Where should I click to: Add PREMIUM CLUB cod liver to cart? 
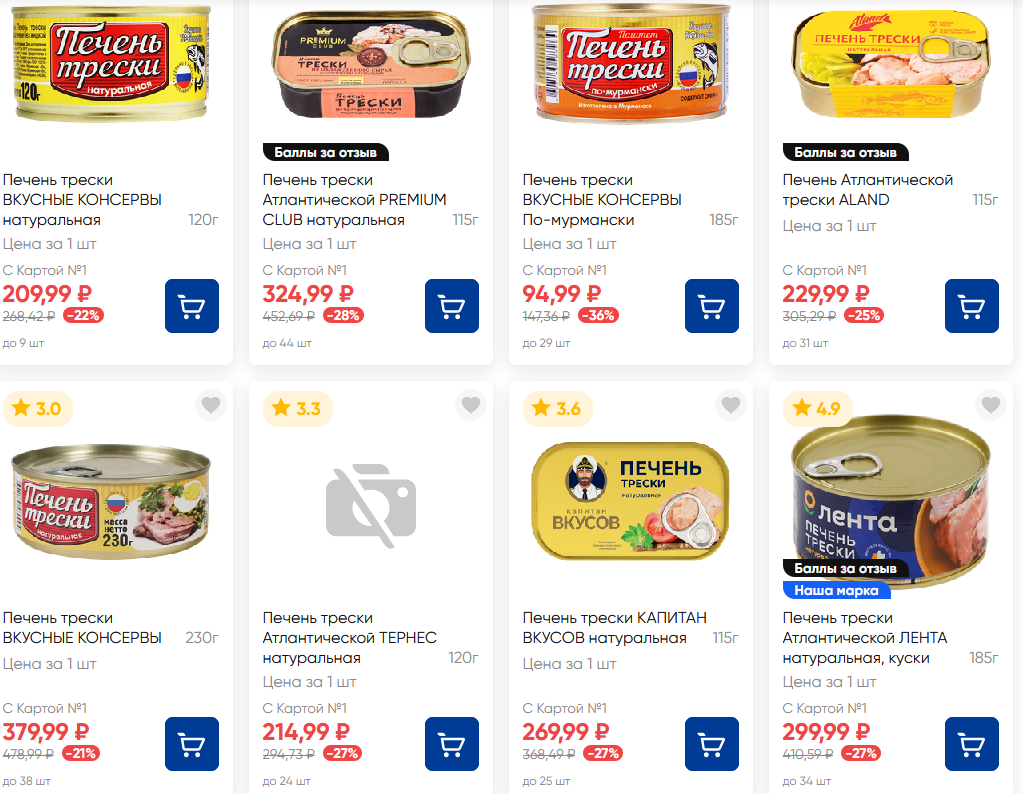[x=451, y=306]
